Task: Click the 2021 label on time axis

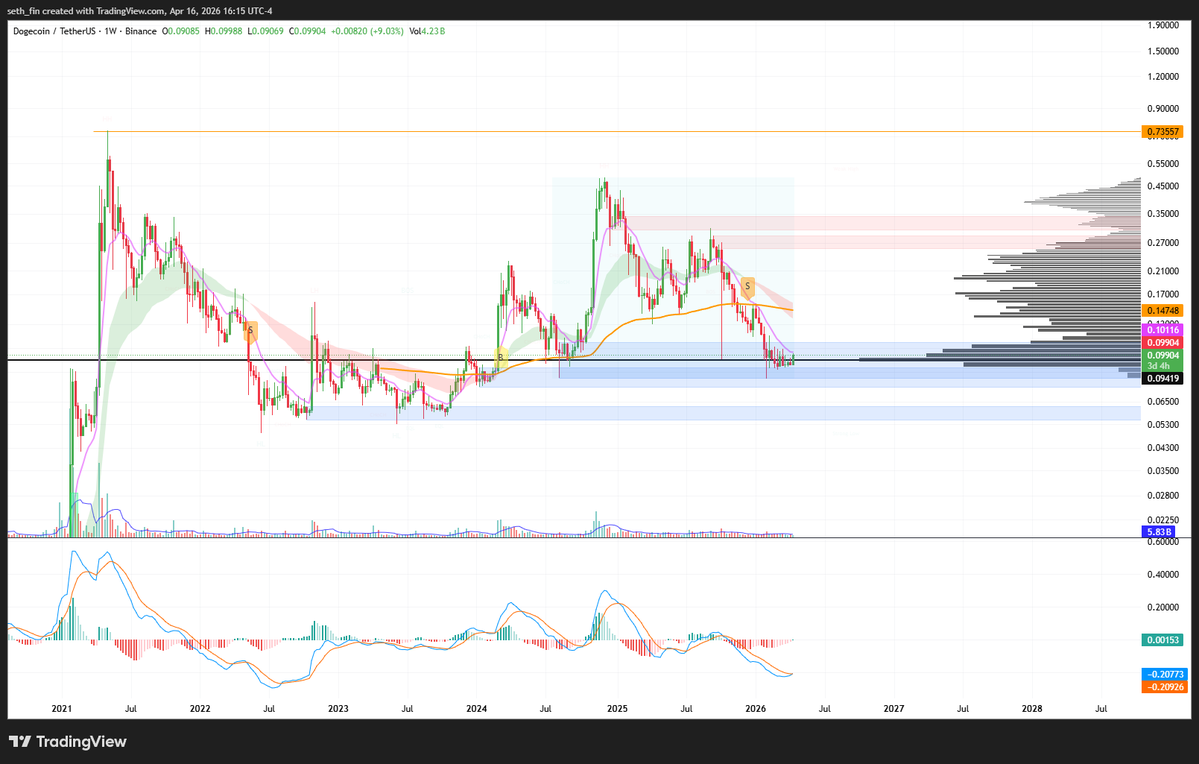Action: pos(62,709)
